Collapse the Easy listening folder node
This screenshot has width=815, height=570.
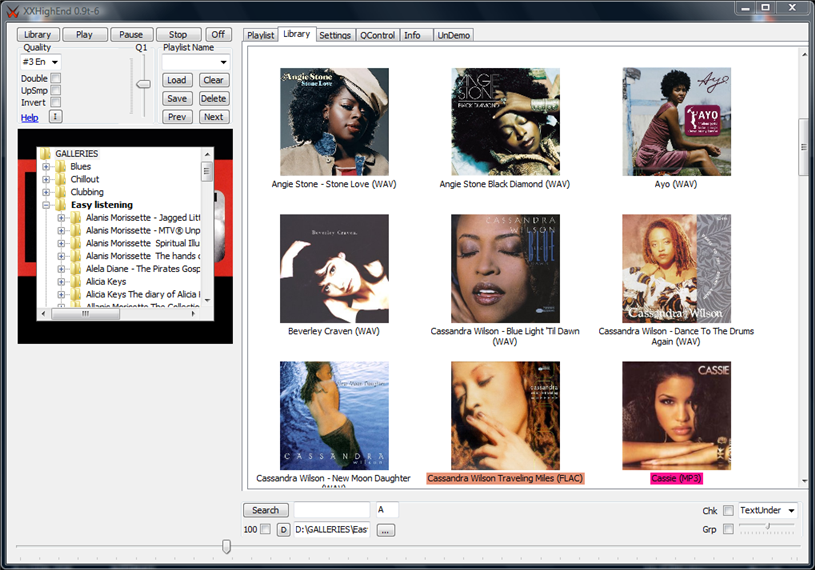46,205
